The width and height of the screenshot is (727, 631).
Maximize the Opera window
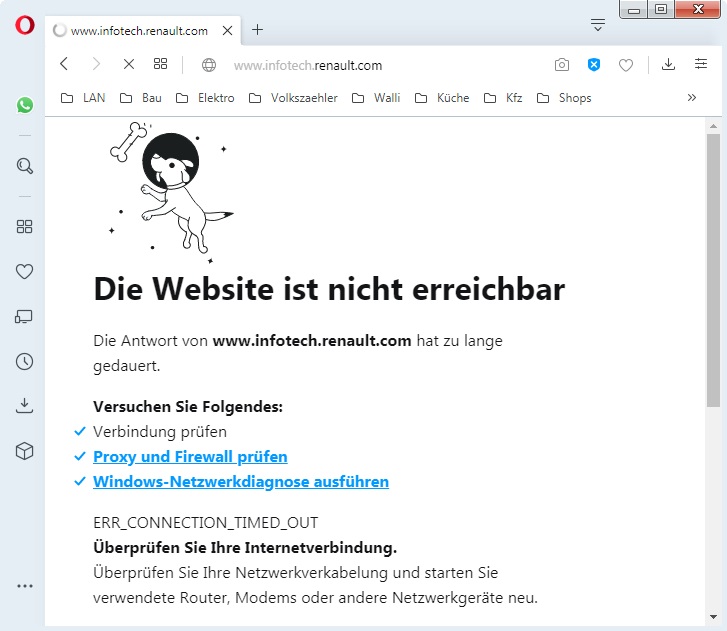(x=661, y=9)
